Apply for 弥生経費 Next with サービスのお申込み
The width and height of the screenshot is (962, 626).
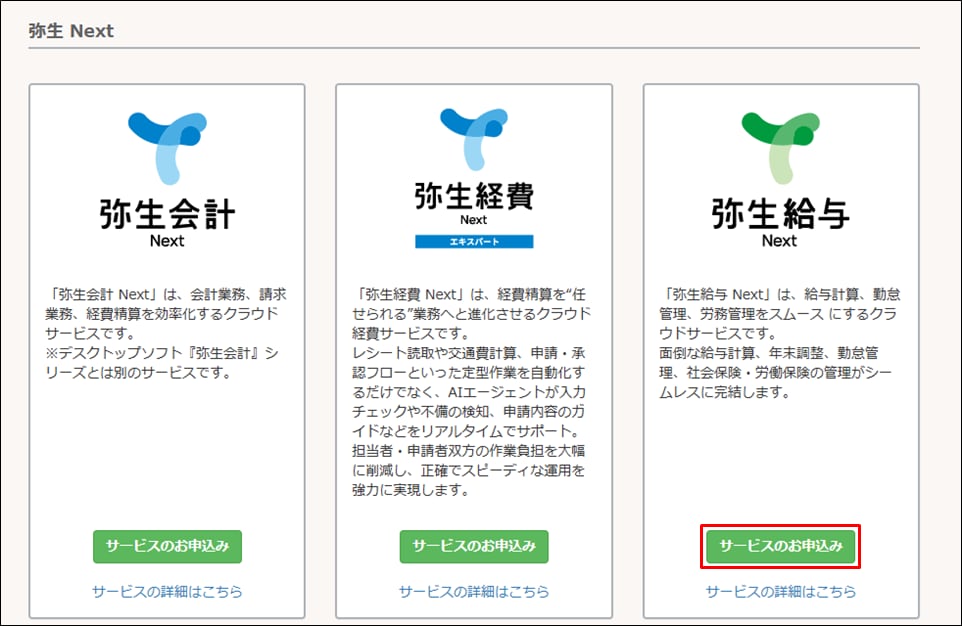pos(474,546)
